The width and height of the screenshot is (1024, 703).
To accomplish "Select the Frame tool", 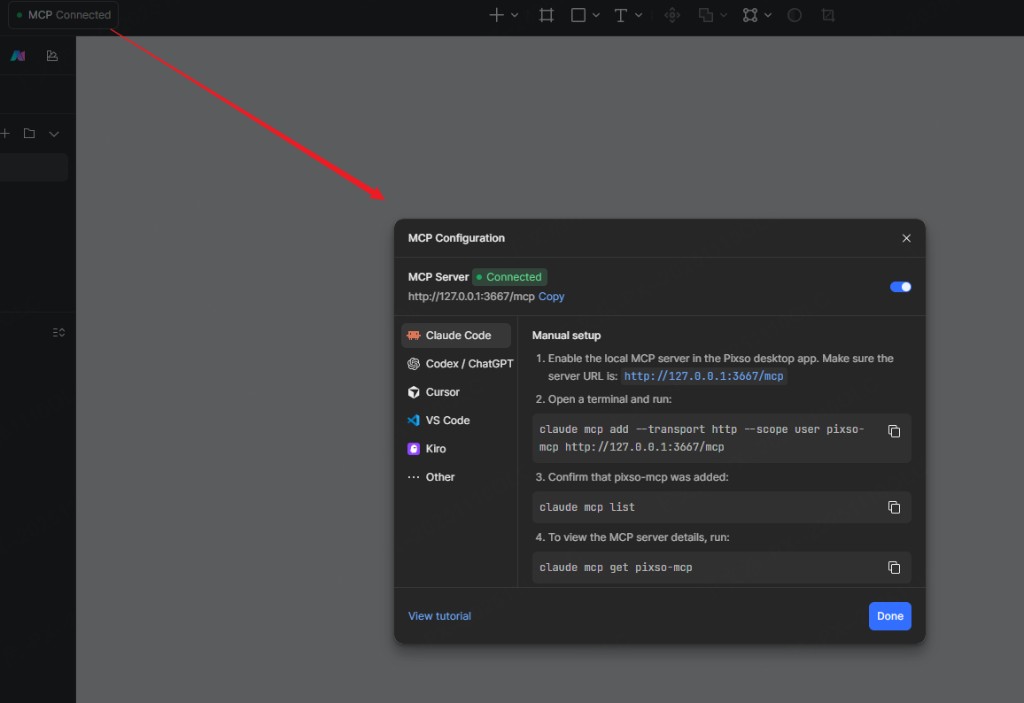I will point(547,15).
